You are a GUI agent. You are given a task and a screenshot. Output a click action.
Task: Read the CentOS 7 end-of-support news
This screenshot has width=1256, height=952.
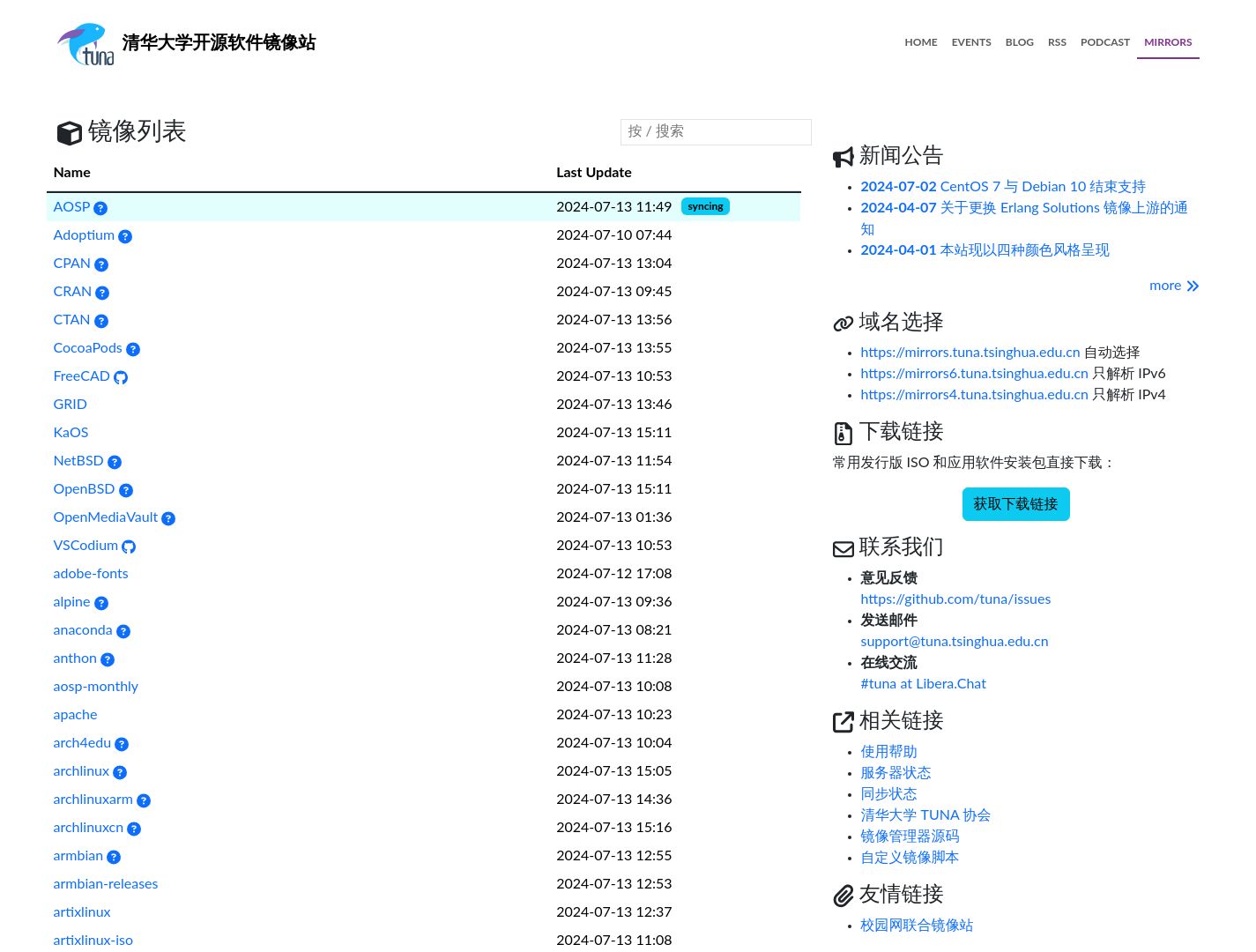coord(1003,187)
